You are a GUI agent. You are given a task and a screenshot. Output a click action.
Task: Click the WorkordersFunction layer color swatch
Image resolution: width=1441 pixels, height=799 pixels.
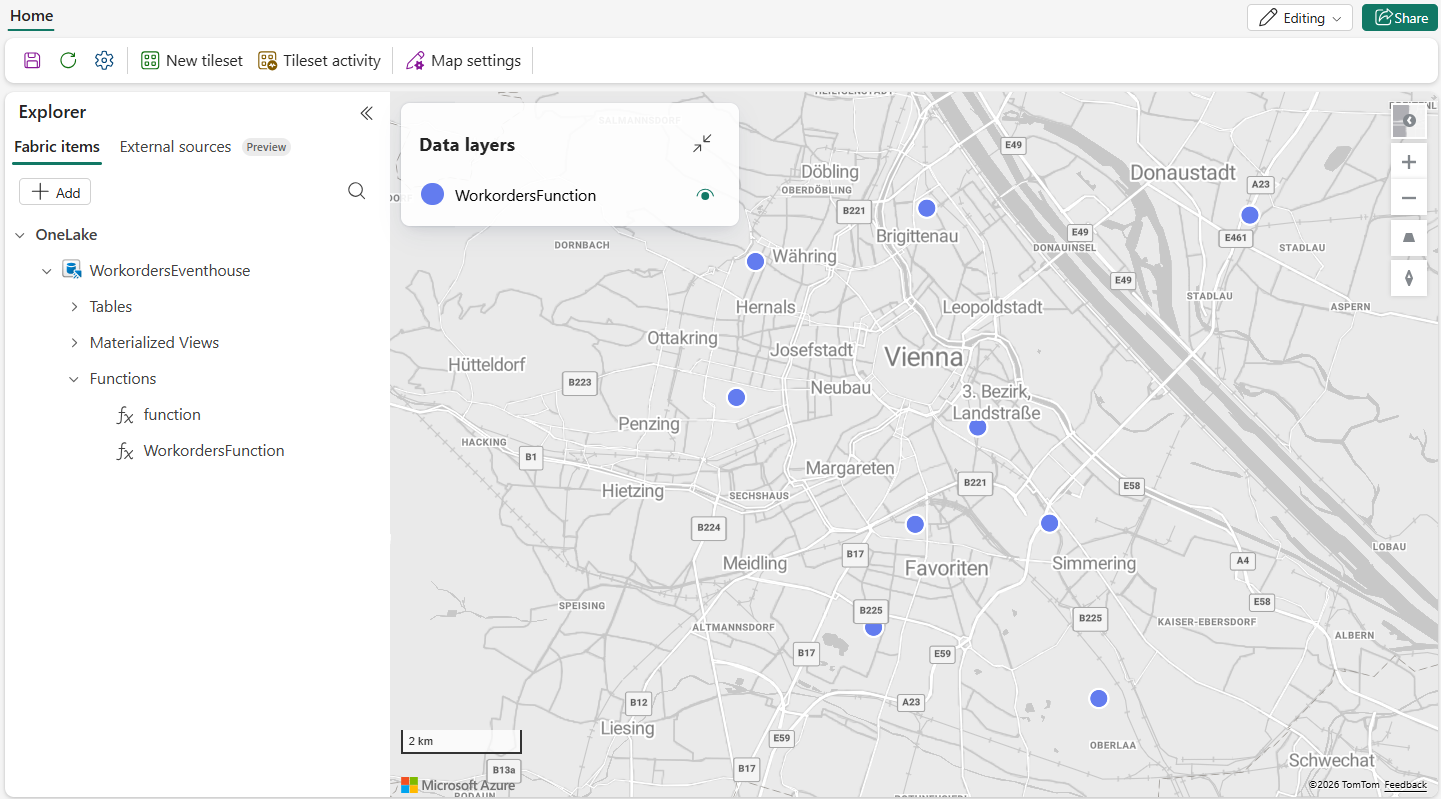pyautogui.click(x=432, y=195)
